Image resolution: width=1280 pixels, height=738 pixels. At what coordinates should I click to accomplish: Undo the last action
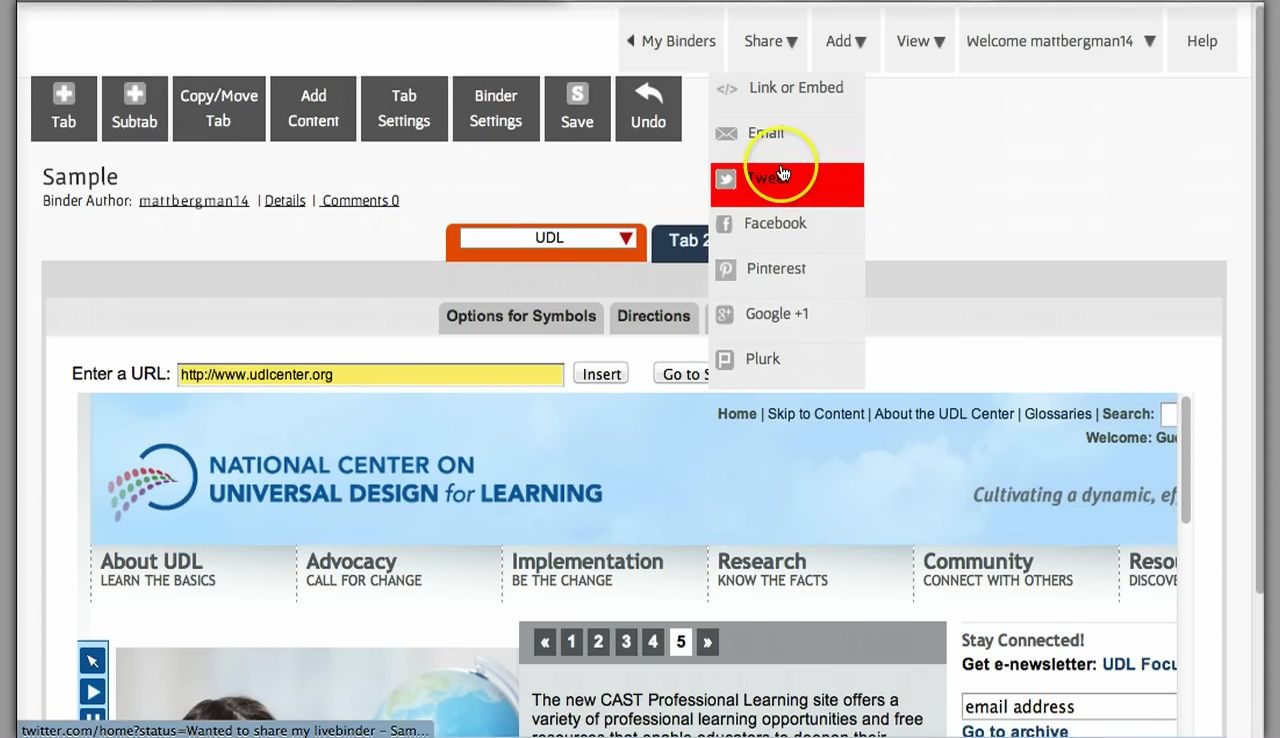pyautogui.click(x=648, y=108)
